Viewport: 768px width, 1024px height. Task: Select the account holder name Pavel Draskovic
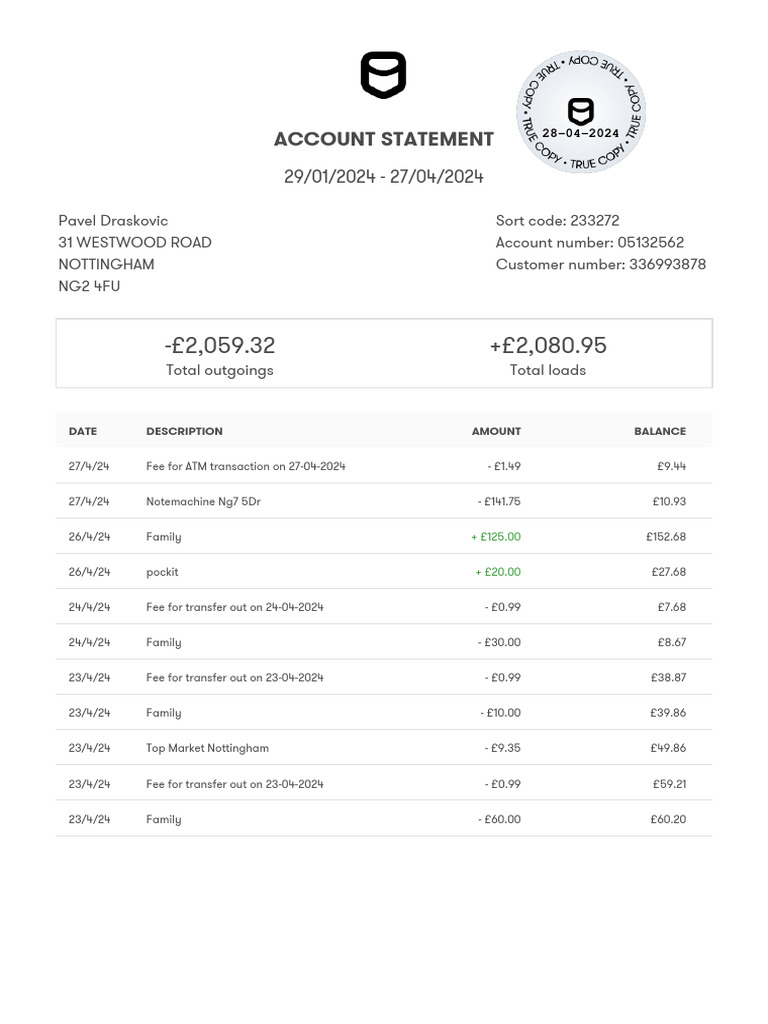113,221
